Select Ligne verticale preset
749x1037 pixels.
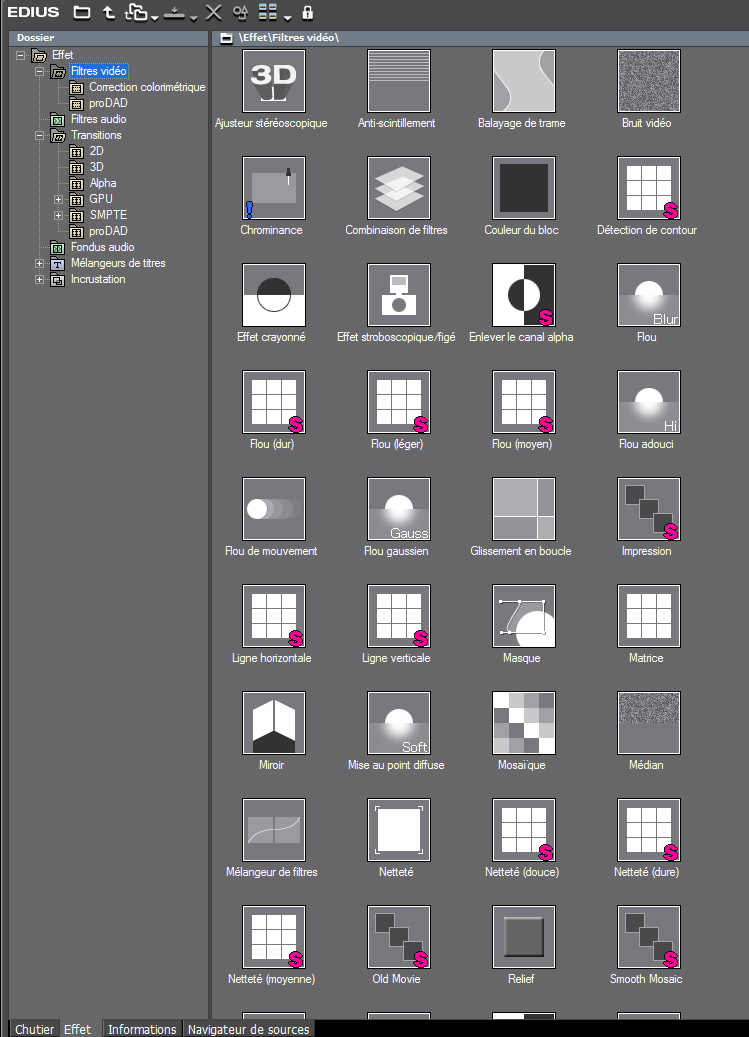click(399, 617)
